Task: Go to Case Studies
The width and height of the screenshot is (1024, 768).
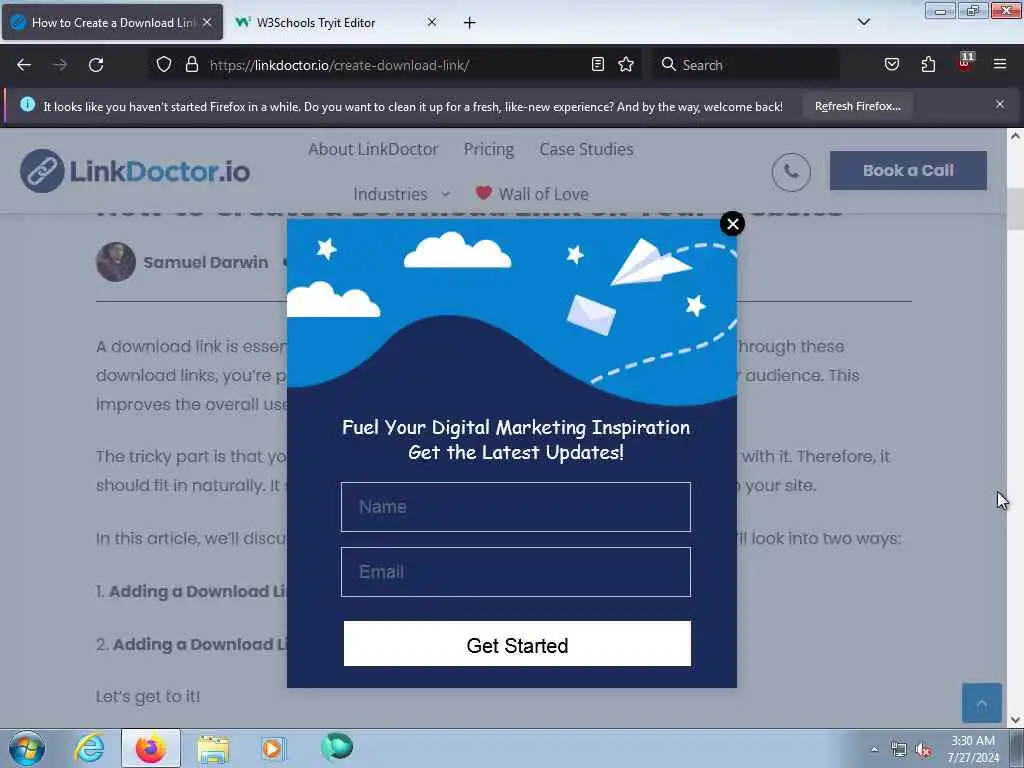Action: coord(586,149)
